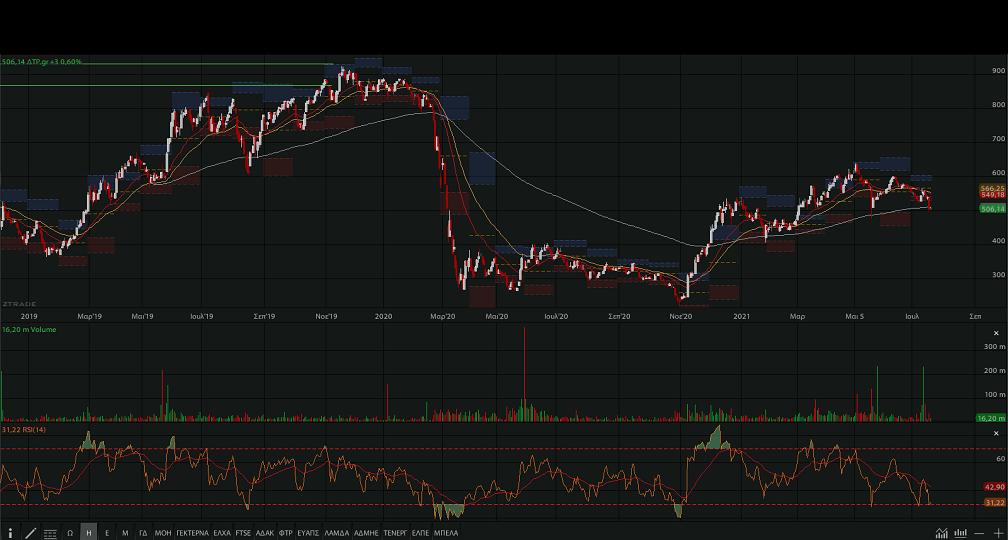Switch to weekly Ε timeframe
This screenshot has height=540, width=1008.
point(107,533)
